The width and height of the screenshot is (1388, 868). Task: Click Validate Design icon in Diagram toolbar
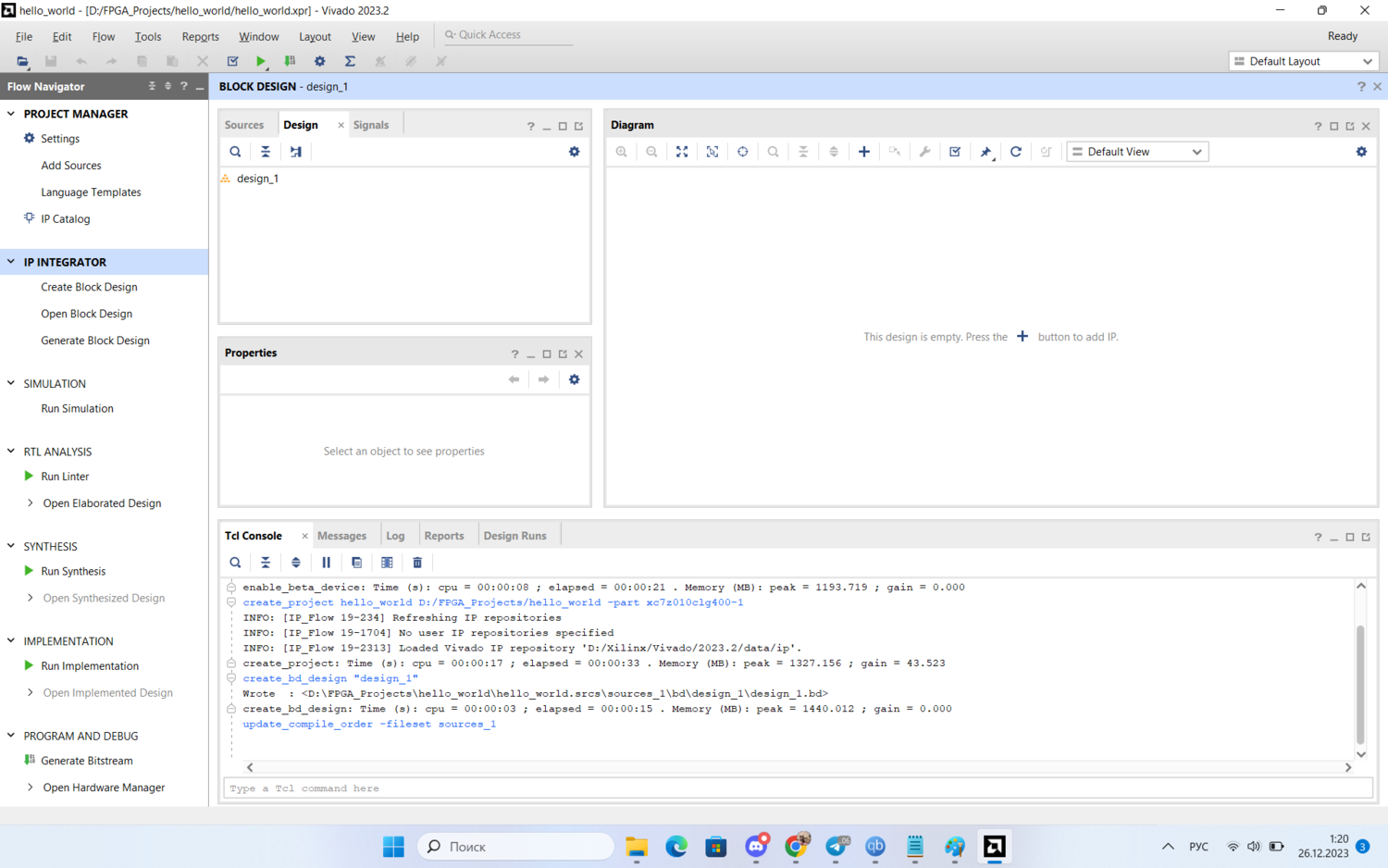tap(955, 152)
